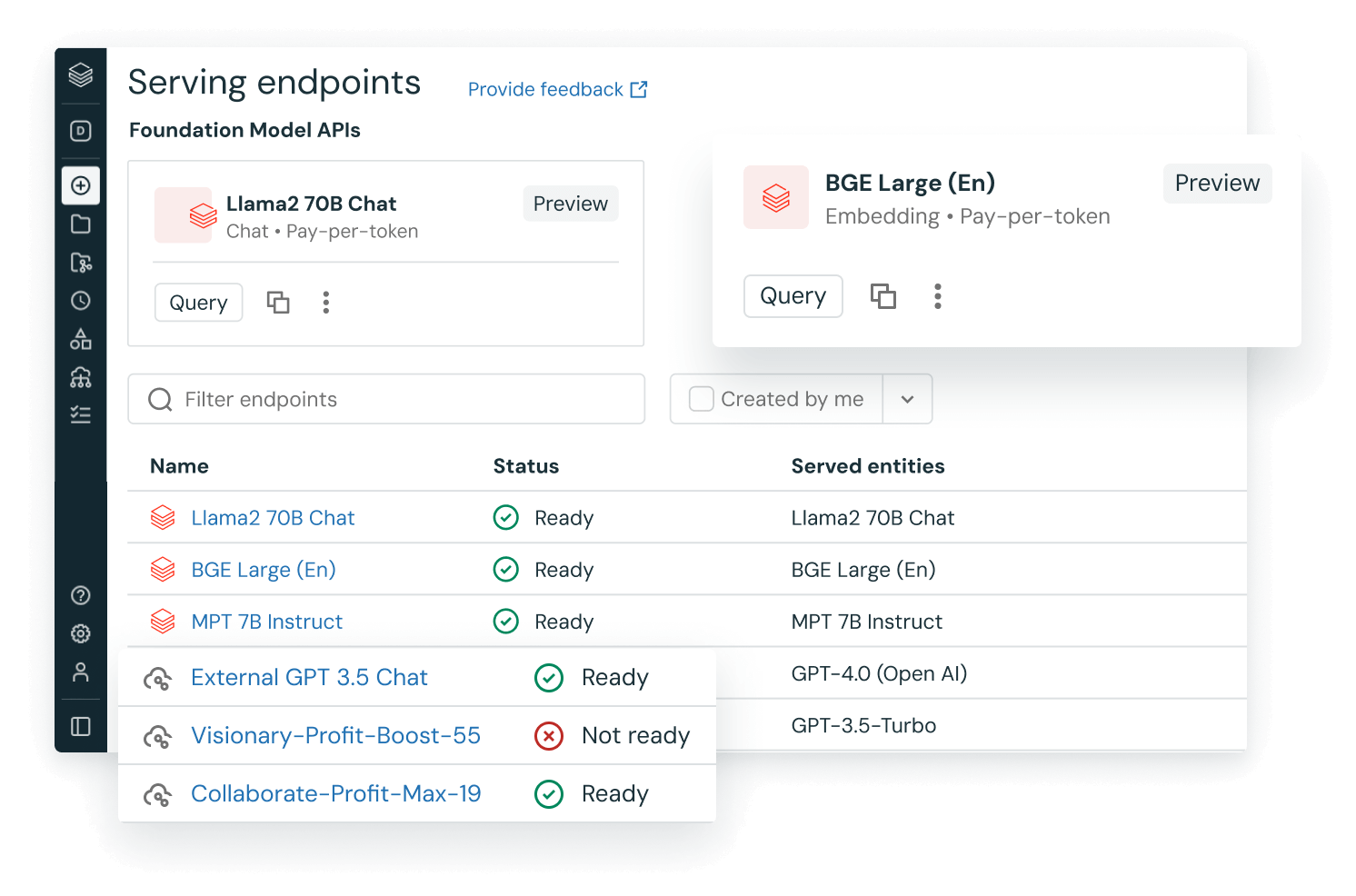
Task: Click the Databricks logo in sidebar
Action: click(81, 75)
